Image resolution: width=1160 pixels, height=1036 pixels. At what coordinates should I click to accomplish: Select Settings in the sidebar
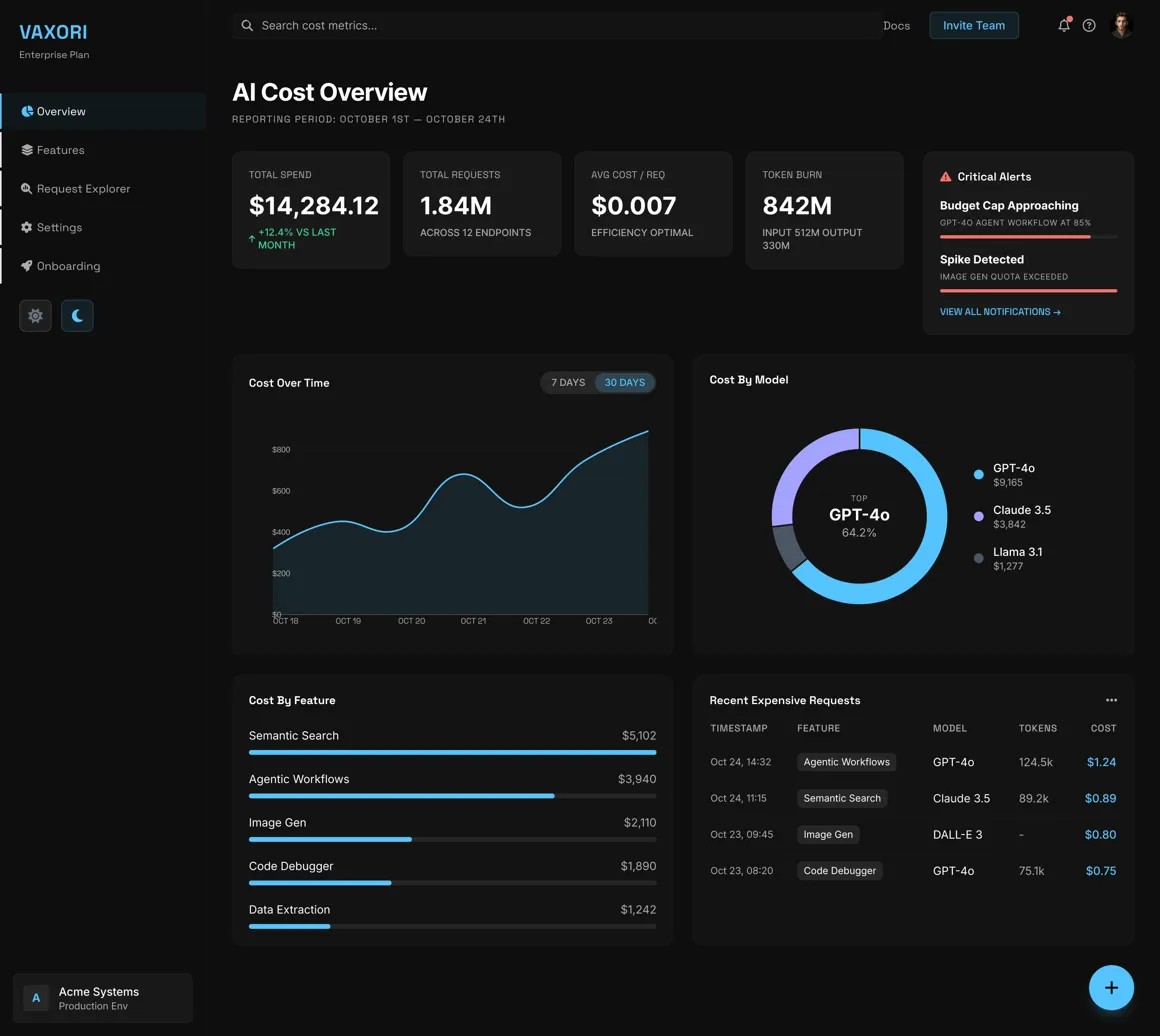[60, 227]
